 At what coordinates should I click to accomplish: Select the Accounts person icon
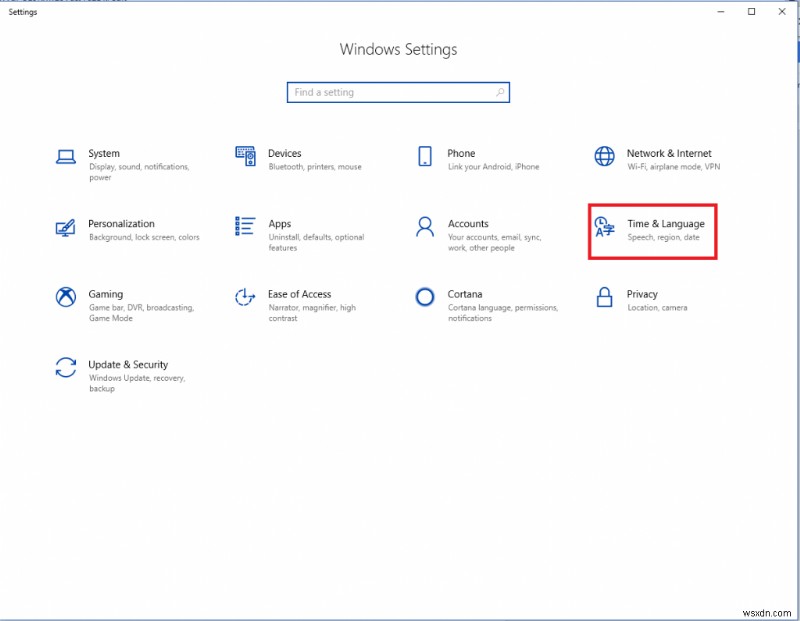click(x=424, y=227)
